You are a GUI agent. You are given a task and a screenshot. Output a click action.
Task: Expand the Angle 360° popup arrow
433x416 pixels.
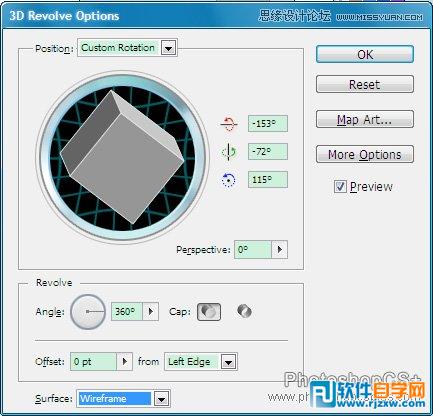(150, 312)
